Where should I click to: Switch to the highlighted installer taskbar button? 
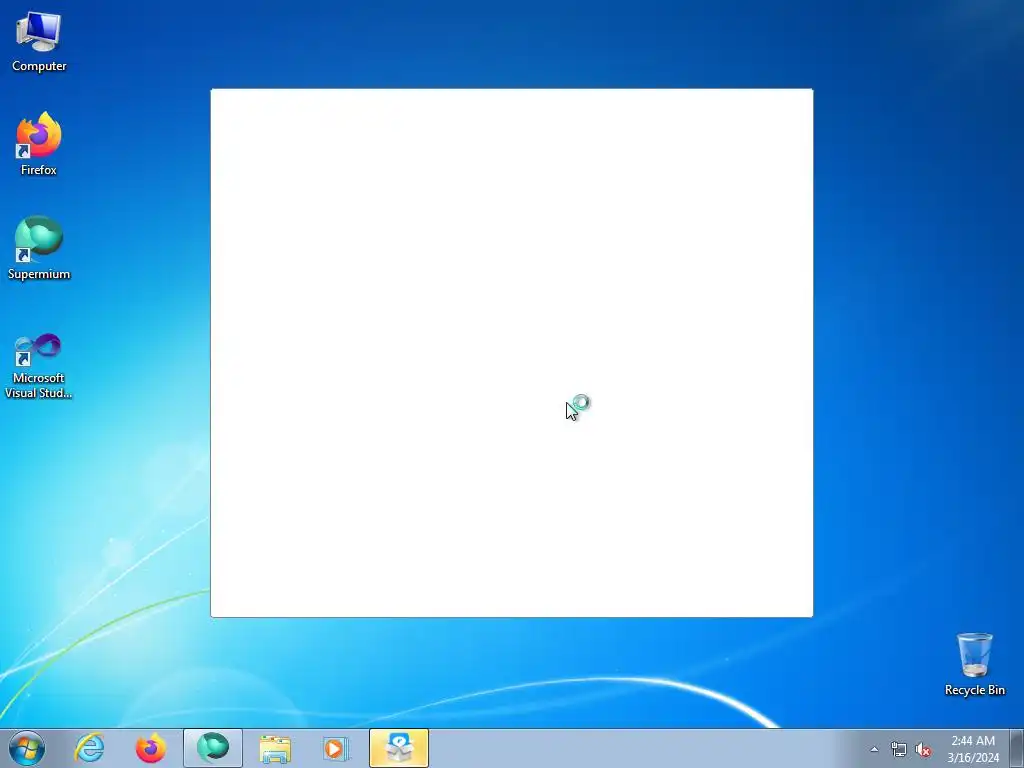pyautogui.click(x=399, y=748)
